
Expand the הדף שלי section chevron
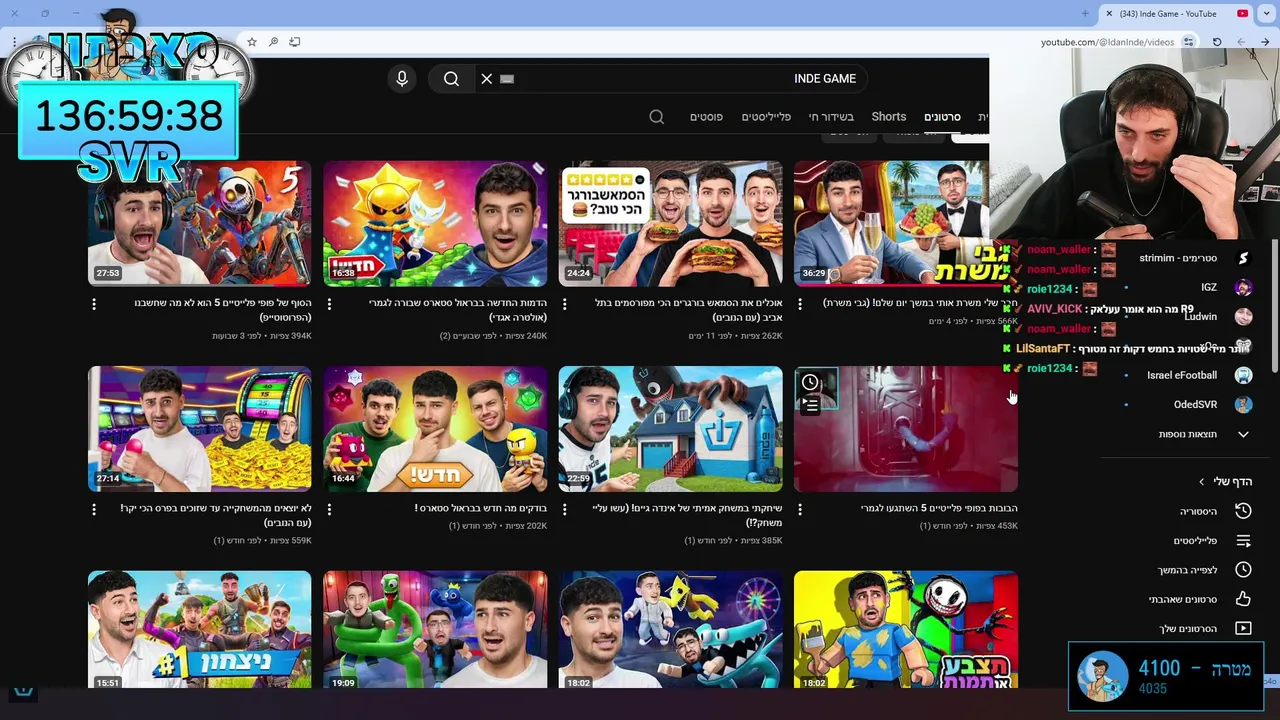(x=1202, y=482)
